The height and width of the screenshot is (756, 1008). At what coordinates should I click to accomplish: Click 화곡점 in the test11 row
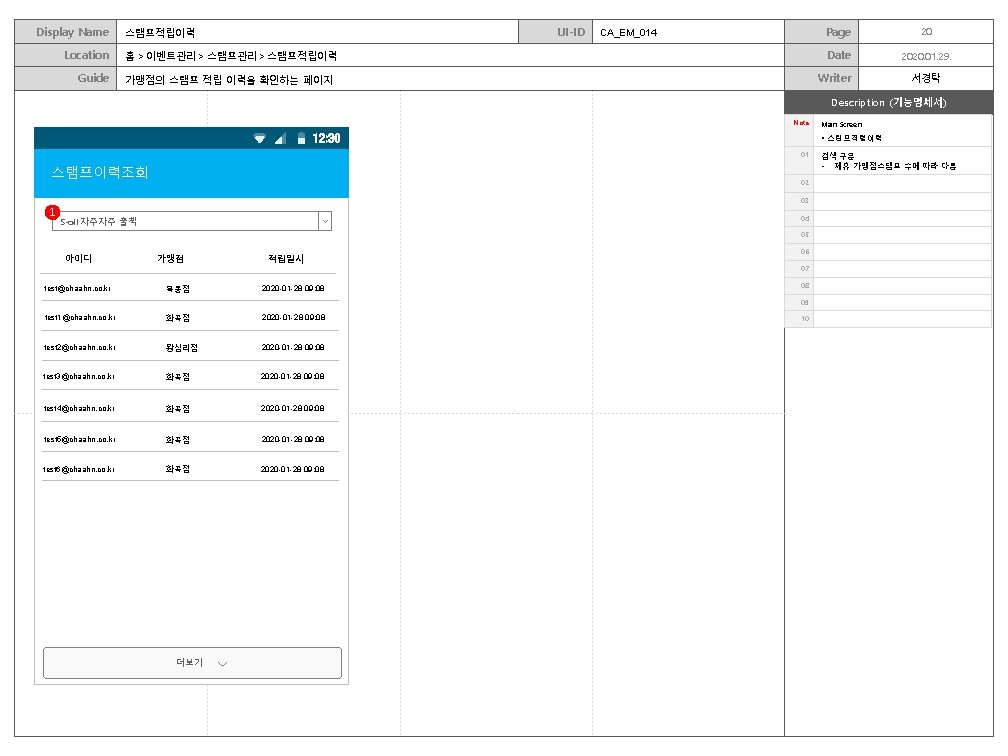click(x=177, y=318)
